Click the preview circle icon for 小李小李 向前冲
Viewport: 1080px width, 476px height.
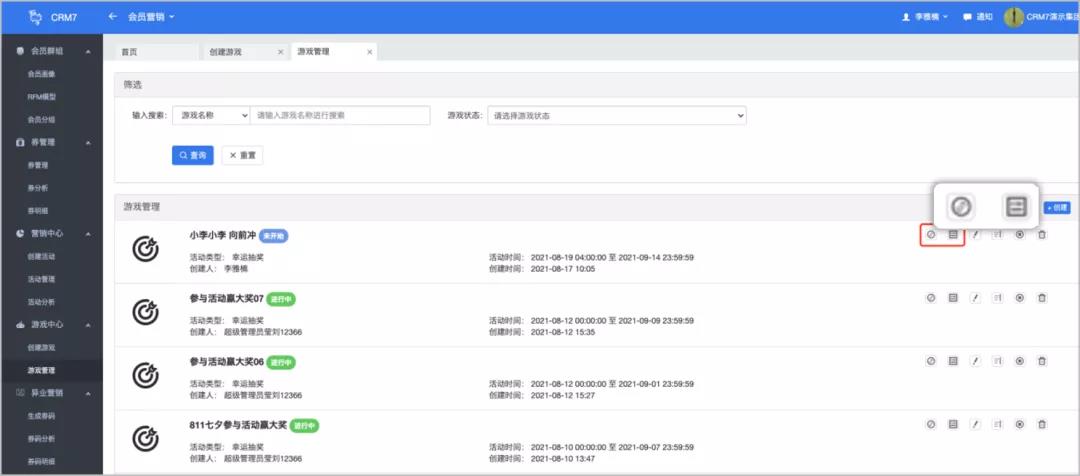[1020, 235]
